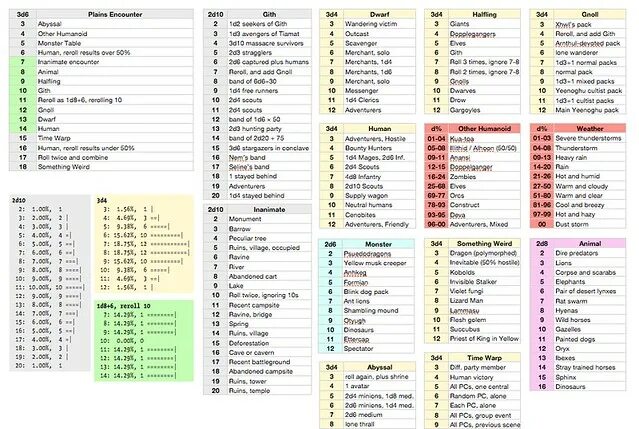The height and width of the screenshot is (429, 639).
Task: Select the green highlighted cell numbered 10
Action: click(22, 90)
